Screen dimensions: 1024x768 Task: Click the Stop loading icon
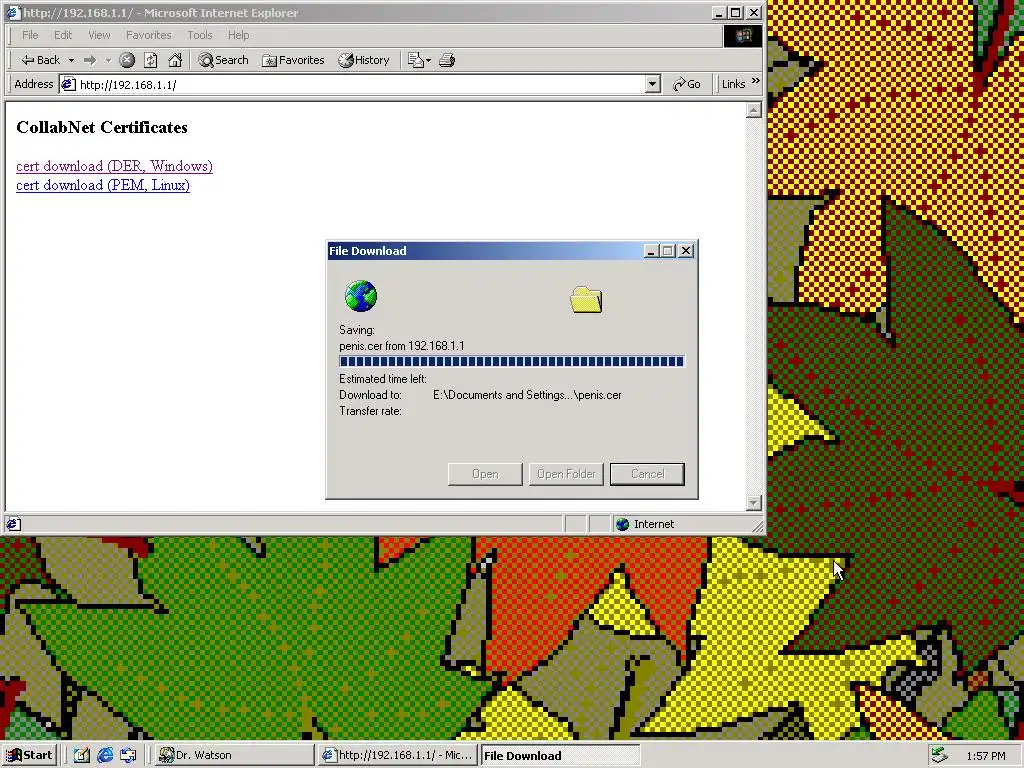127,60
